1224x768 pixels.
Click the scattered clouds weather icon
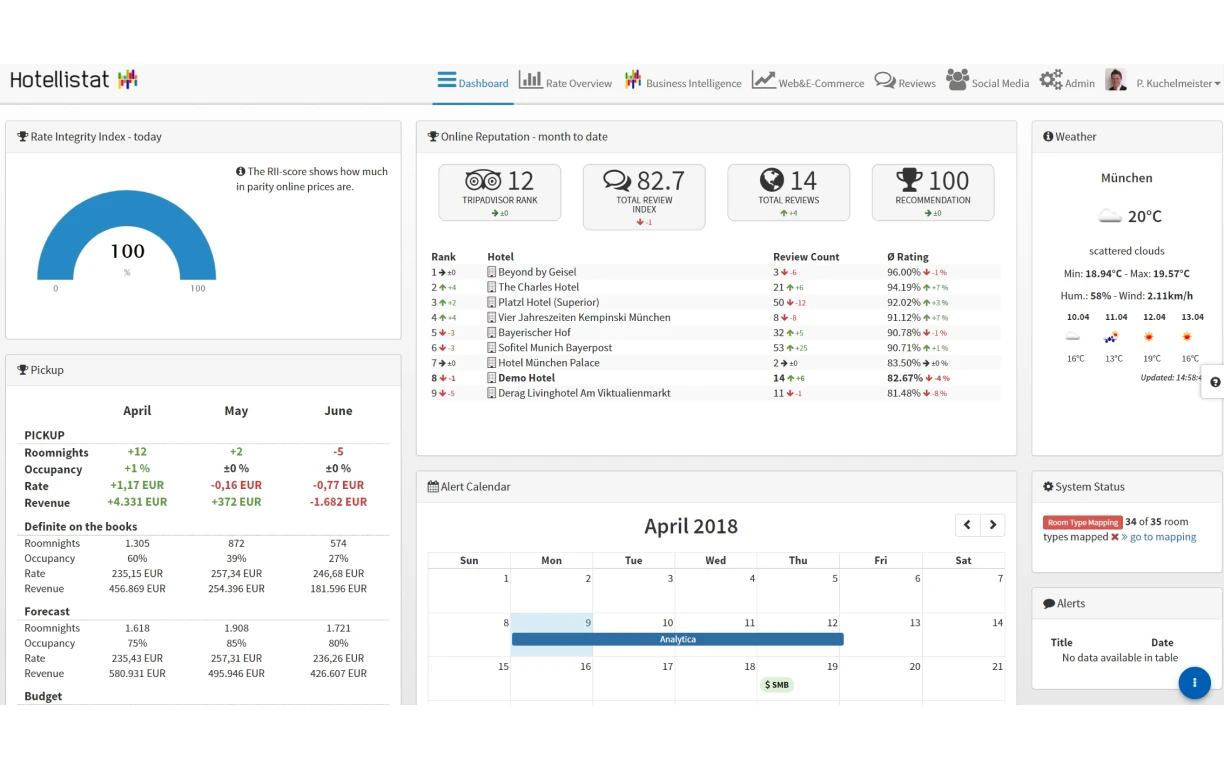click(x=1110, y=216)
